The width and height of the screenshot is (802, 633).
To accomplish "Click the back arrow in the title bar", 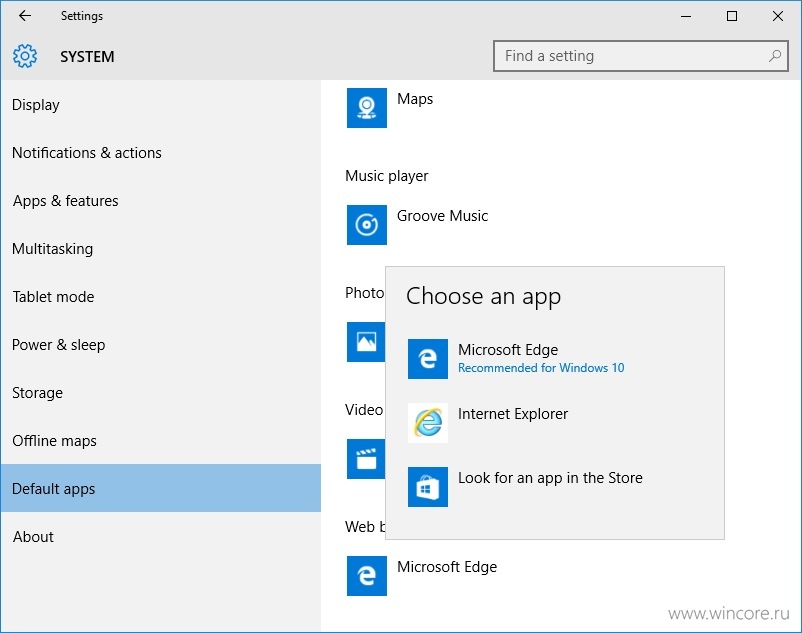I will 25,16.
